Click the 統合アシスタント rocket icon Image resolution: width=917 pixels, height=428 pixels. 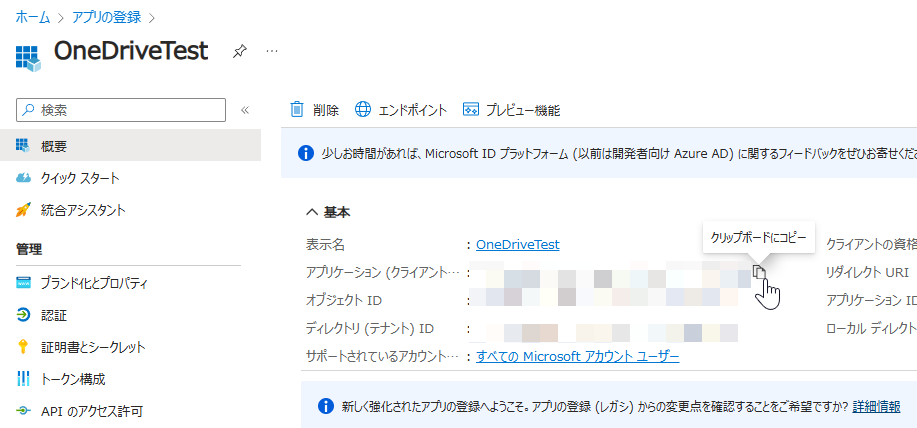tap(23, 210)
